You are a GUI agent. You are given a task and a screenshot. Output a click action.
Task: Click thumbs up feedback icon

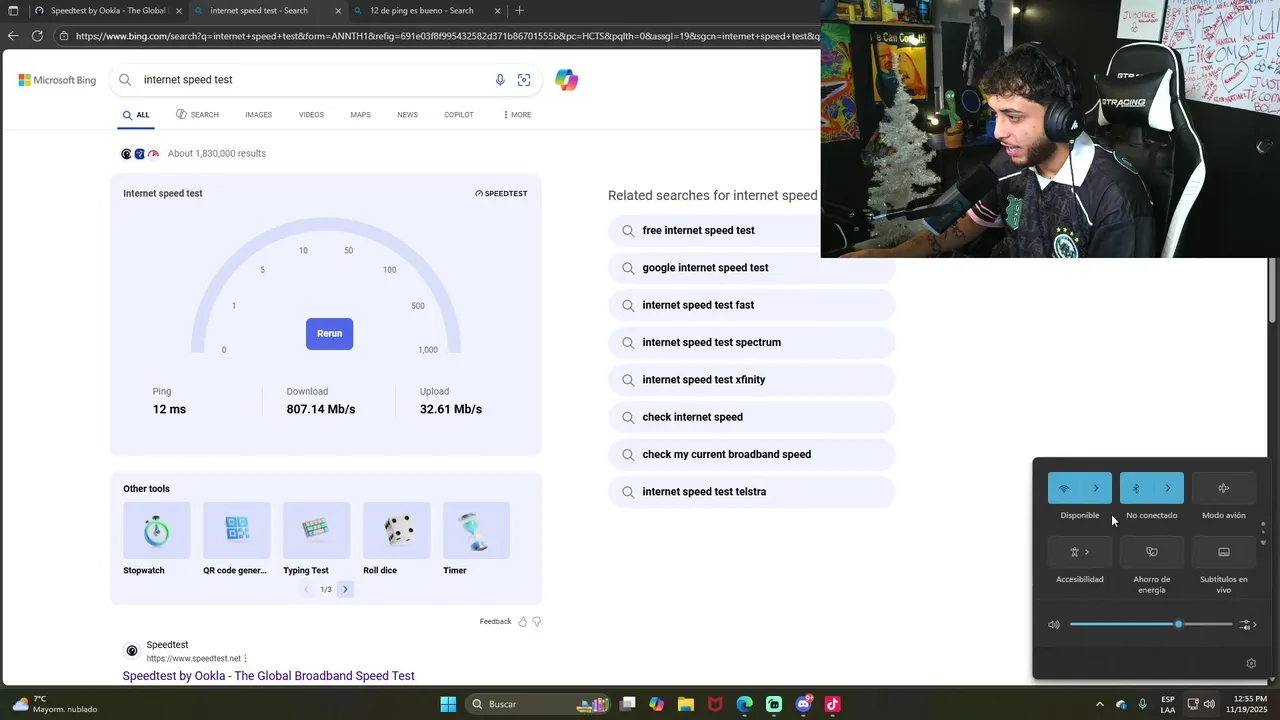(x=522, y=622)
